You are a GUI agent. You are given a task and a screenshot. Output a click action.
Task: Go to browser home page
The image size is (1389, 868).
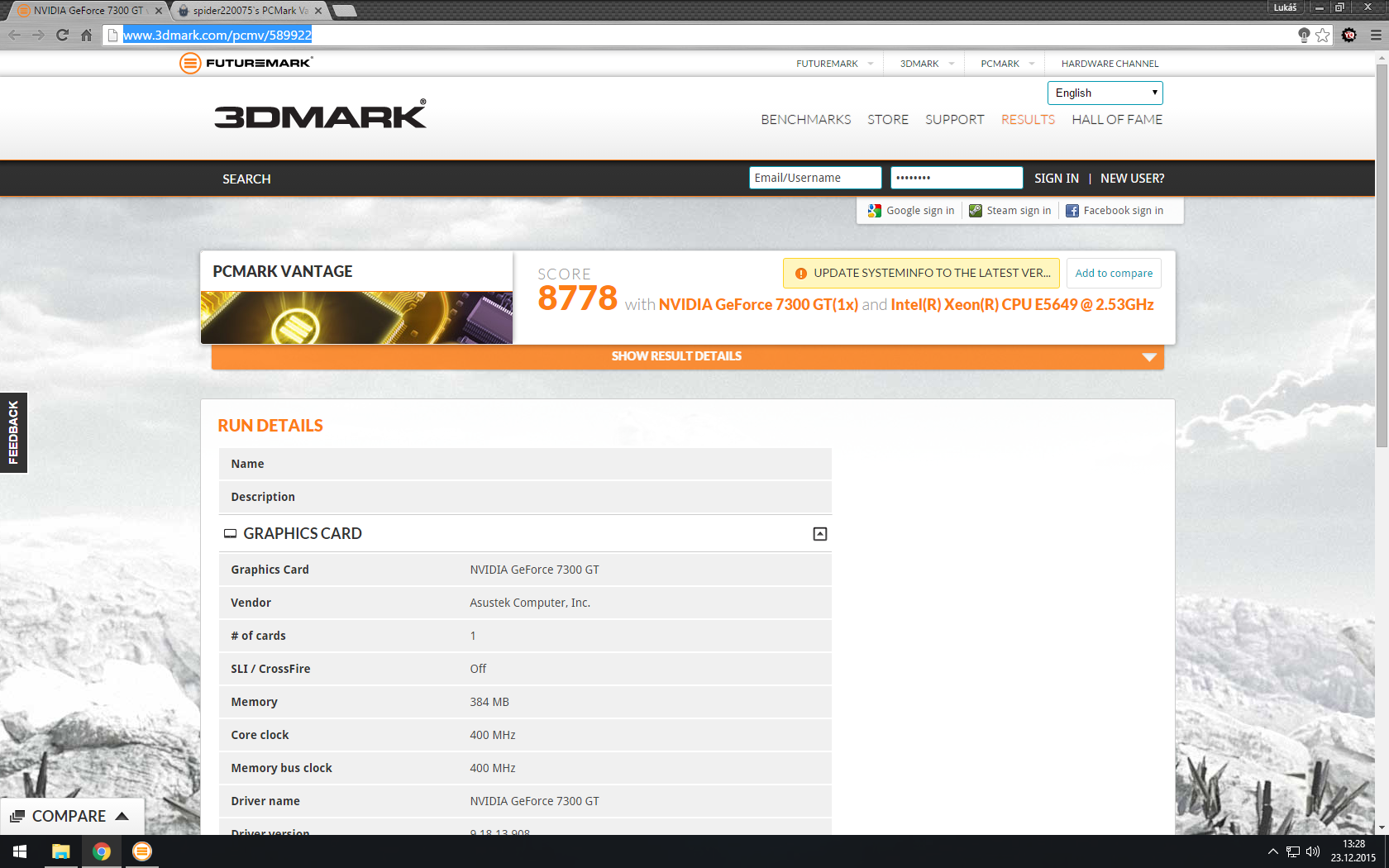86,35
